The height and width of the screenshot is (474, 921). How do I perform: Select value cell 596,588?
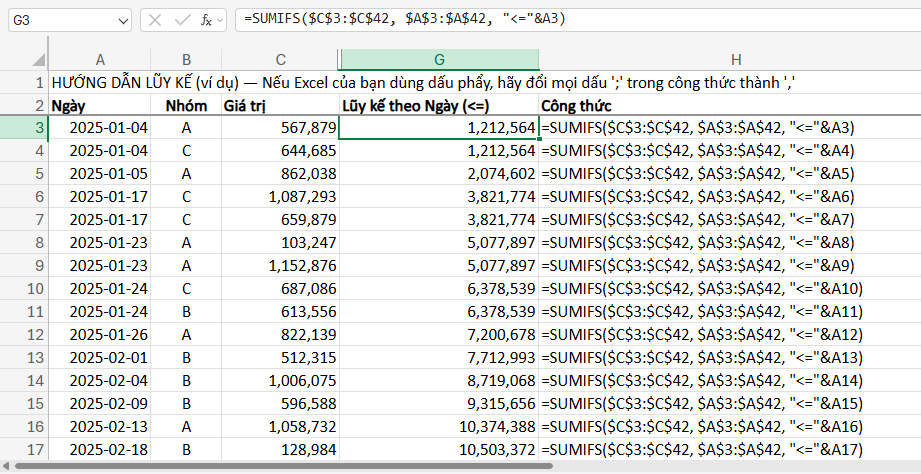[x=280, y=404]
